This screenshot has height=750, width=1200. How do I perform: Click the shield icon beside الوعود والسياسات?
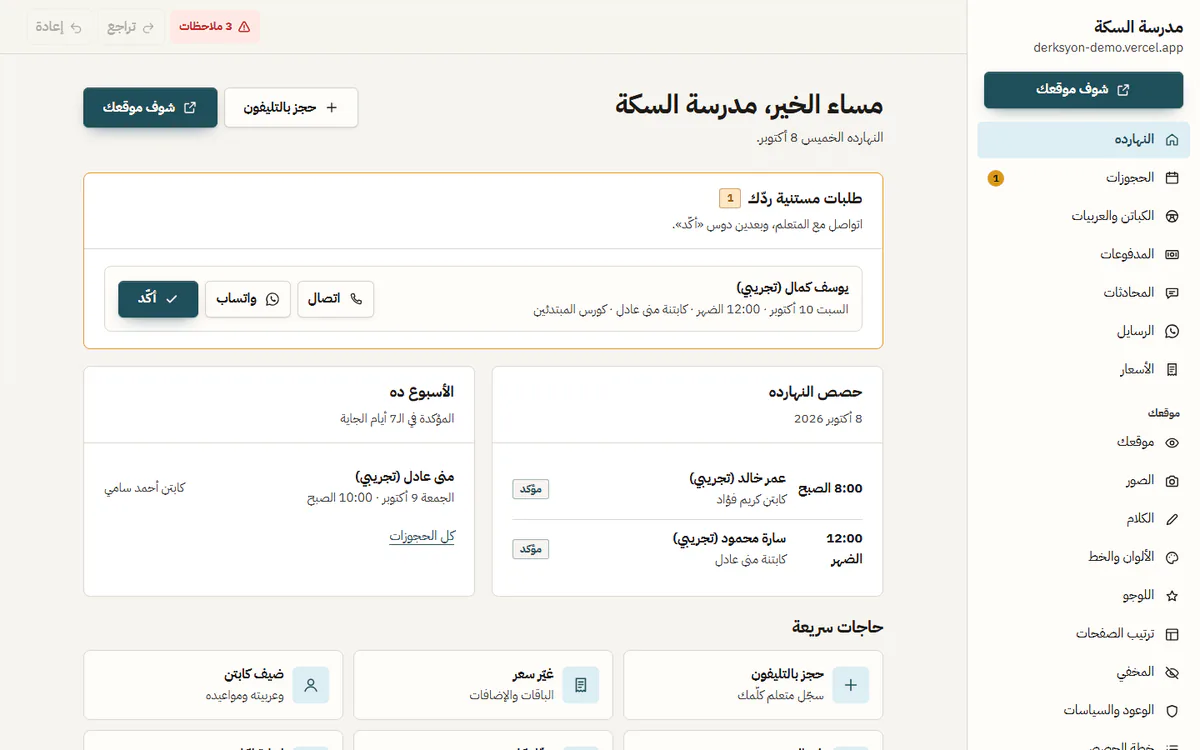coord(1173,710)
